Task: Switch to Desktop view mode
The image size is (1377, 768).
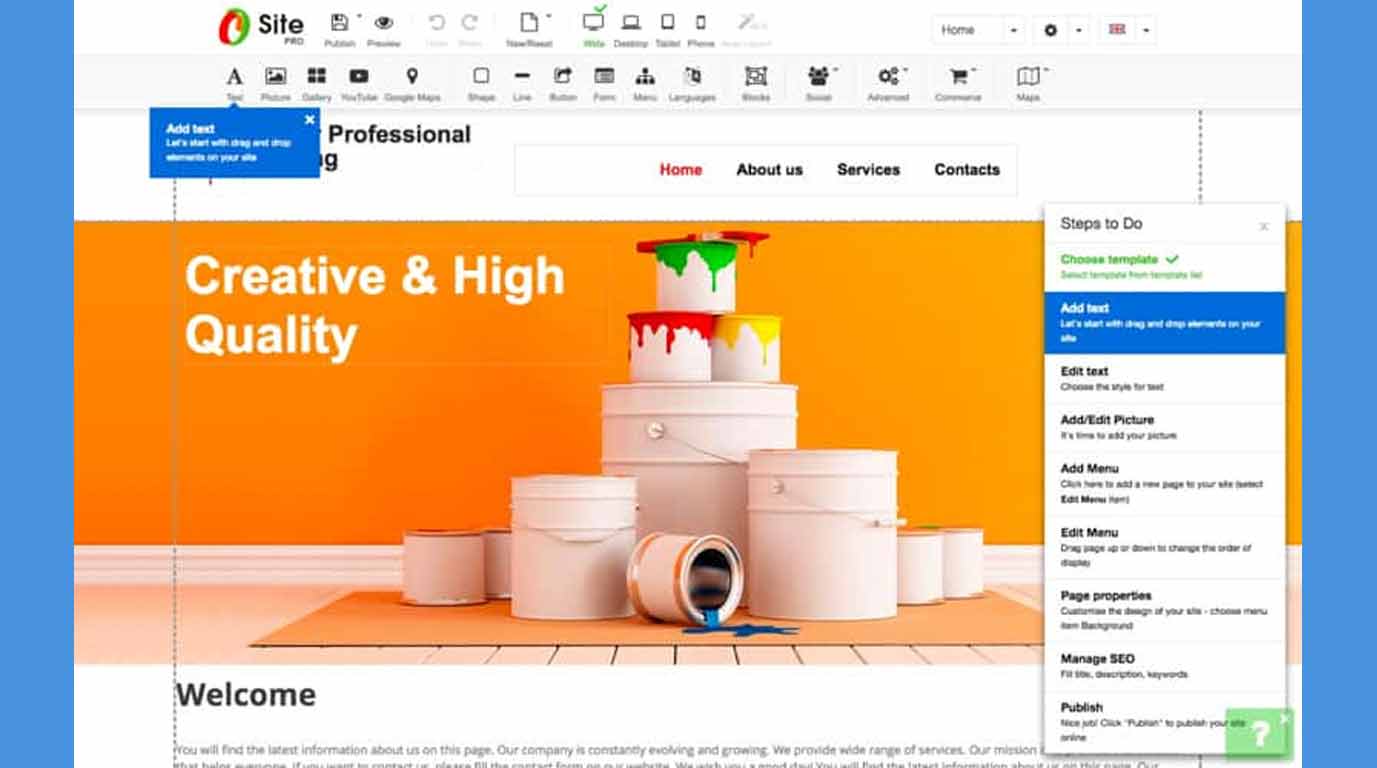Action: [631, 23]
